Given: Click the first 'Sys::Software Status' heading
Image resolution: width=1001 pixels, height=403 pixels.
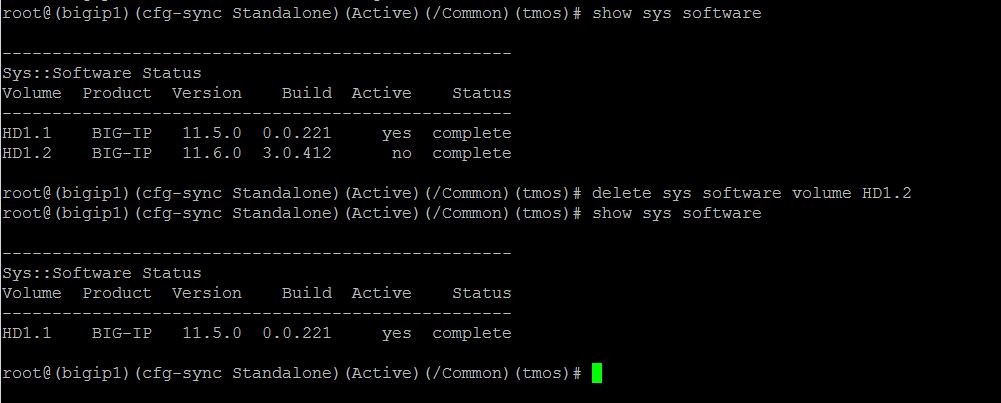Looking at the screenshot, I should pos(101,73).
